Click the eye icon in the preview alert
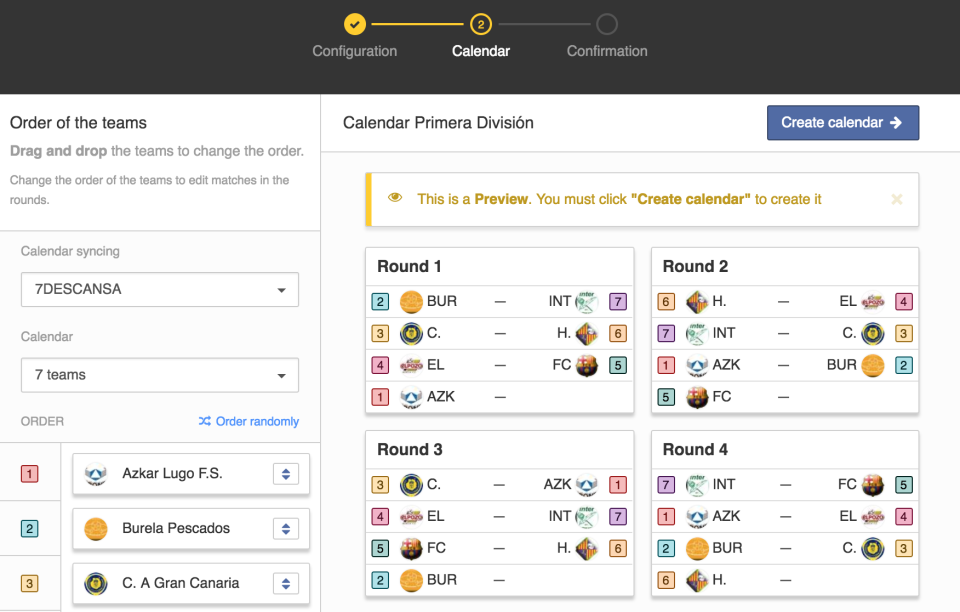960x612 pixels. pyautogui.click(x=395, y=198)
